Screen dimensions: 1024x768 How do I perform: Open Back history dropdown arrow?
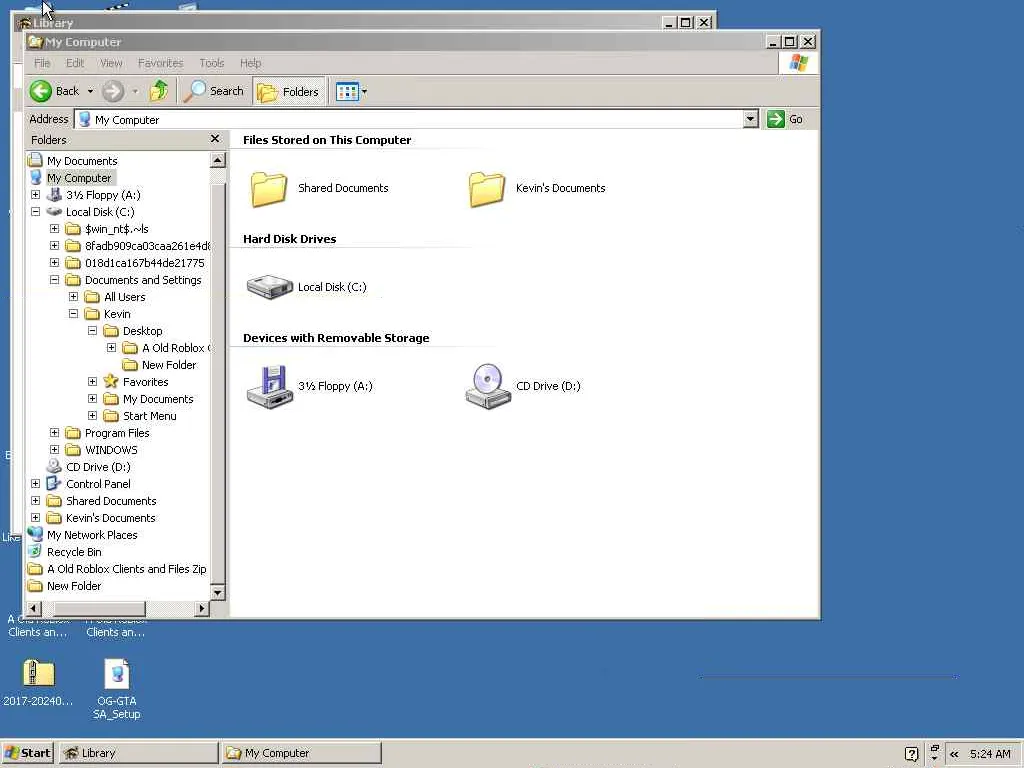(90, 91)
